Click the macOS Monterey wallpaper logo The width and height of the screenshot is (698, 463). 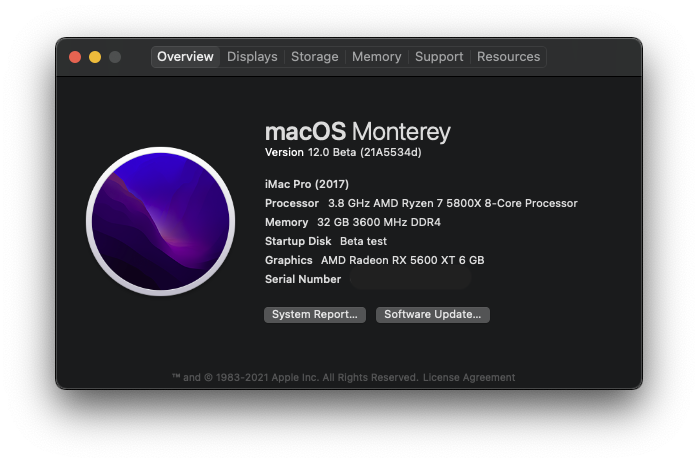[160, 223]
